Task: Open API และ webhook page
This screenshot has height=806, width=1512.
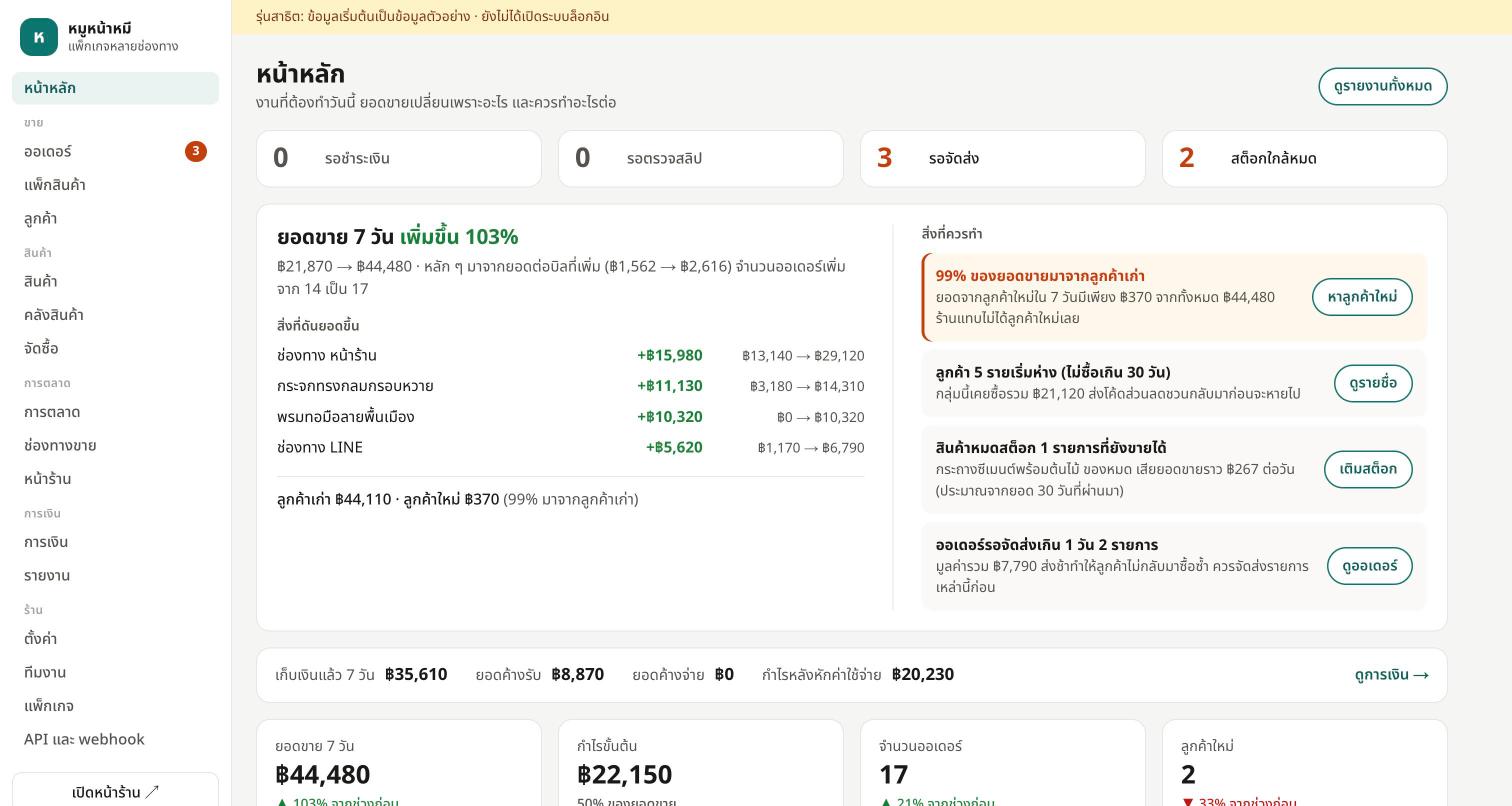Action: pos(115,739)
